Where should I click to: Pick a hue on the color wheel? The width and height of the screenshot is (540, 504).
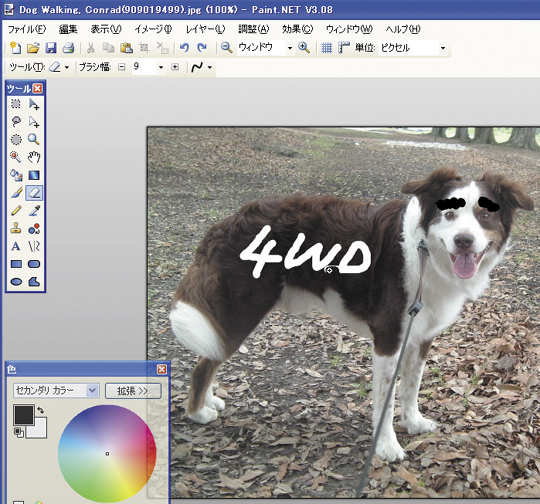[x=107, y=454]
